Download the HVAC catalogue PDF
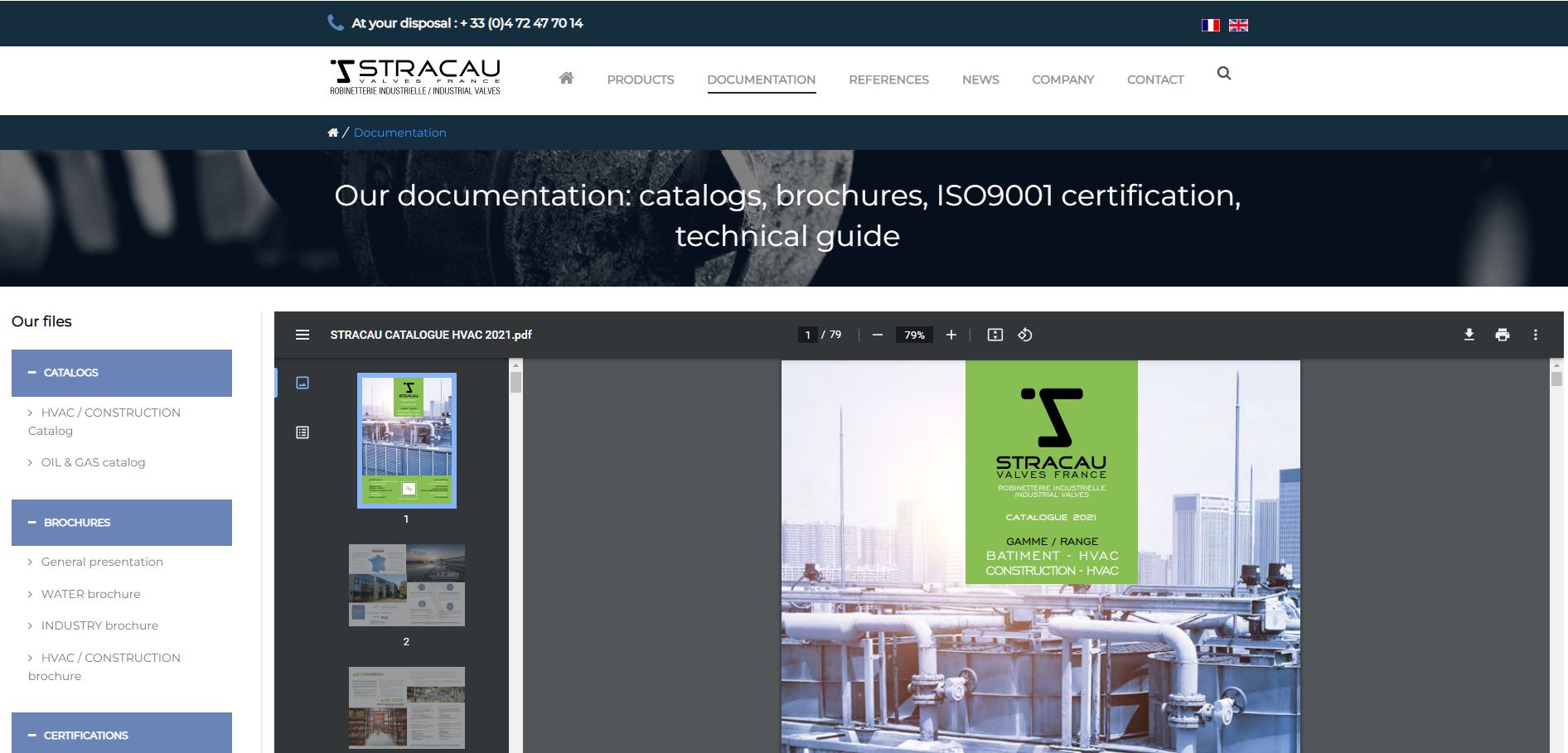 coord(1469,335)
